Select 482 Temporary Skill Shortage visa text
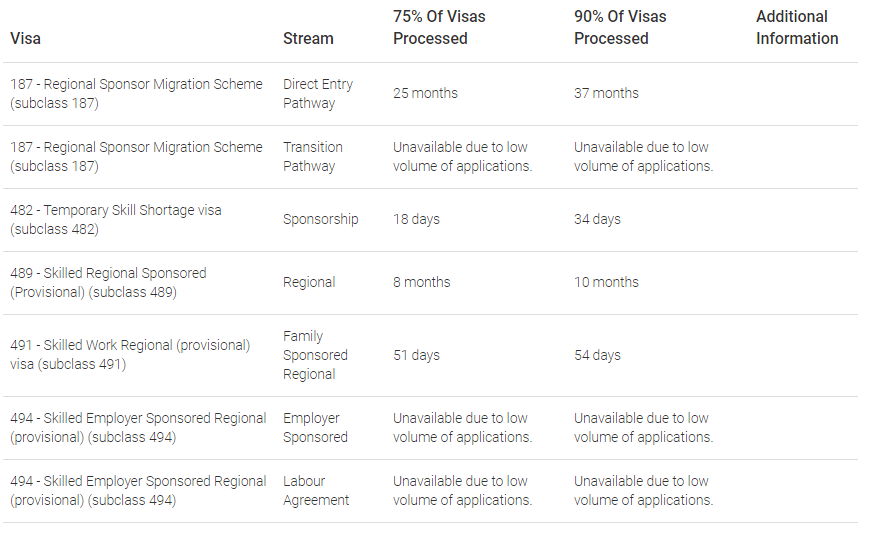This screenshot has width=869, height=534. 115,220
